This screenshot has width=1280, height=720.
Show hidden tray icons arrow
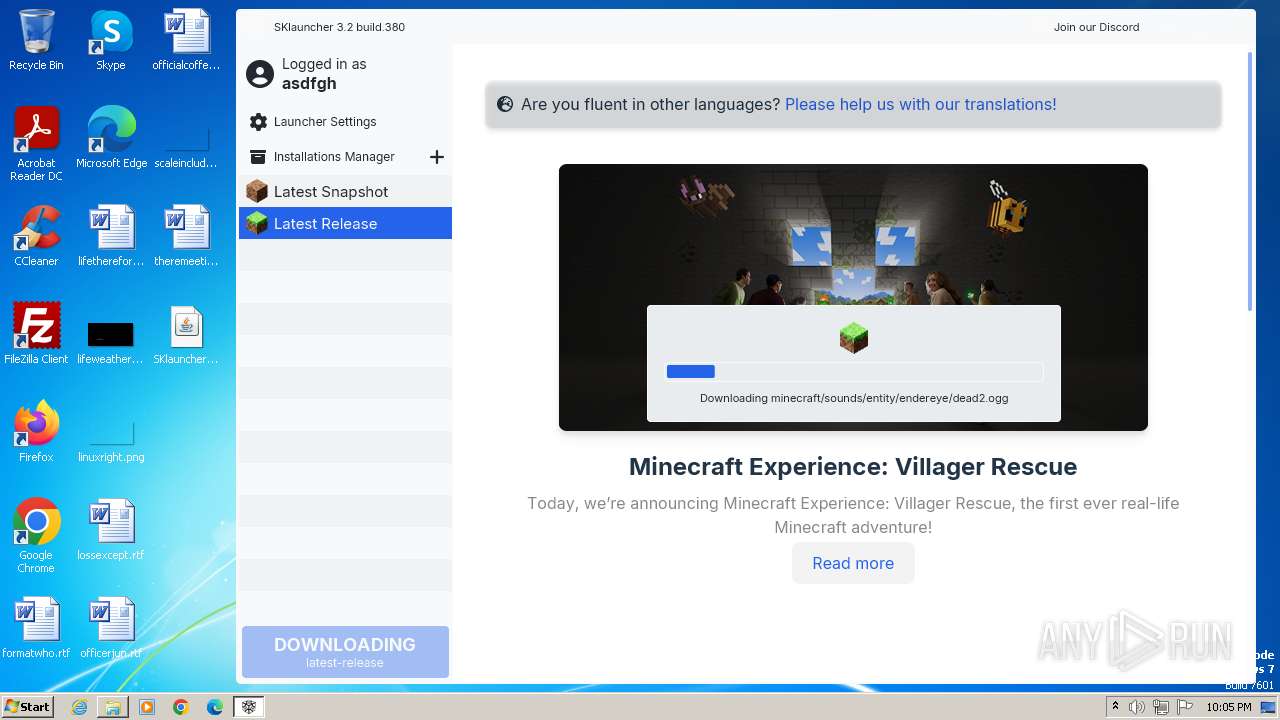[1115, 707]
